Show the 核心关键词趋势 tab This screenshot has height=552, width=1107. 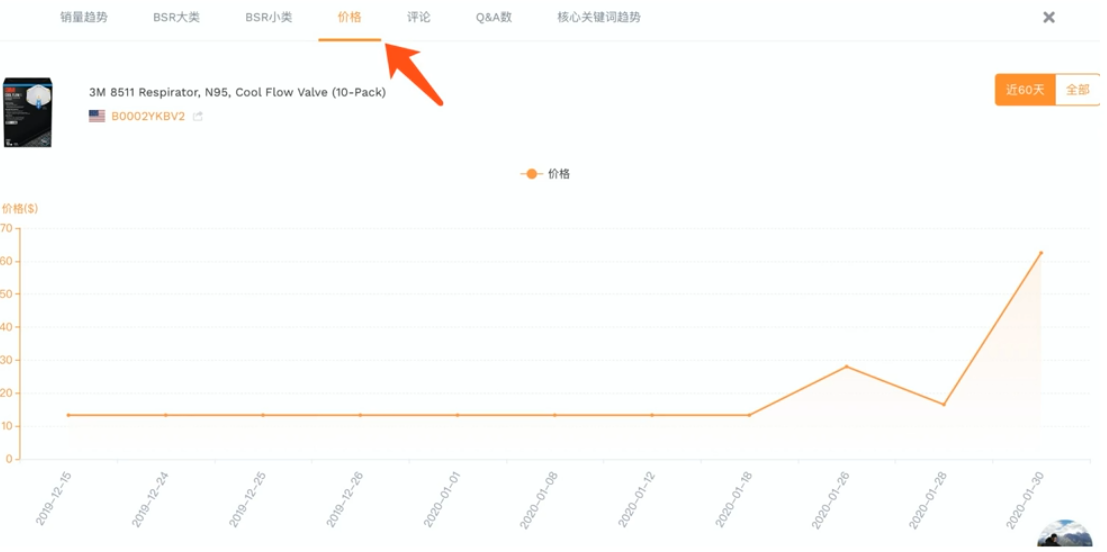[599, 18]
